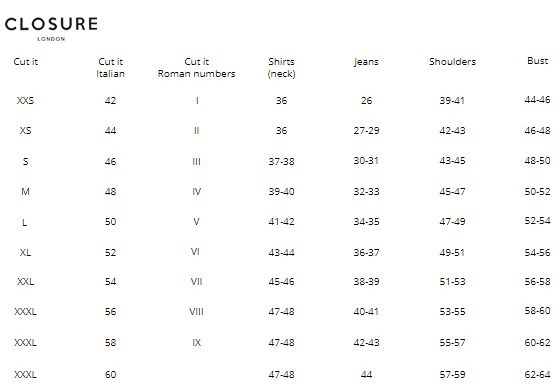
Task: Select the XS size row label
Action: [x=25, y=131]
